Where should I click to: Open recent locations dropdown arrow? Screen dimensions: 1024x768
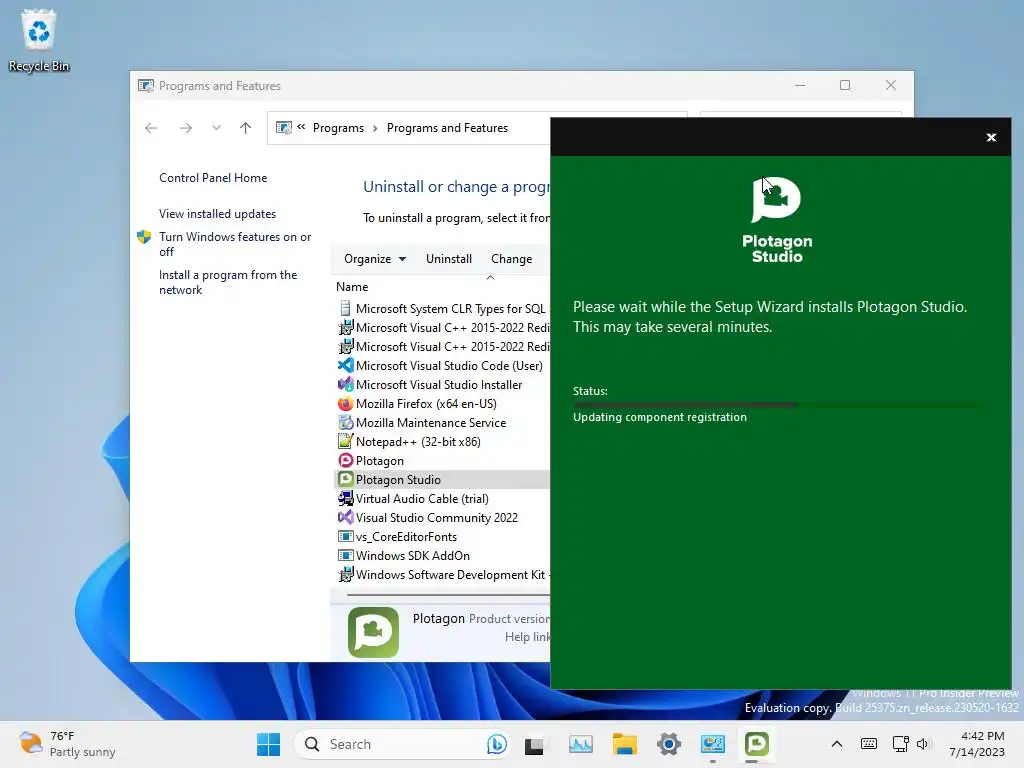click(216, 128)
